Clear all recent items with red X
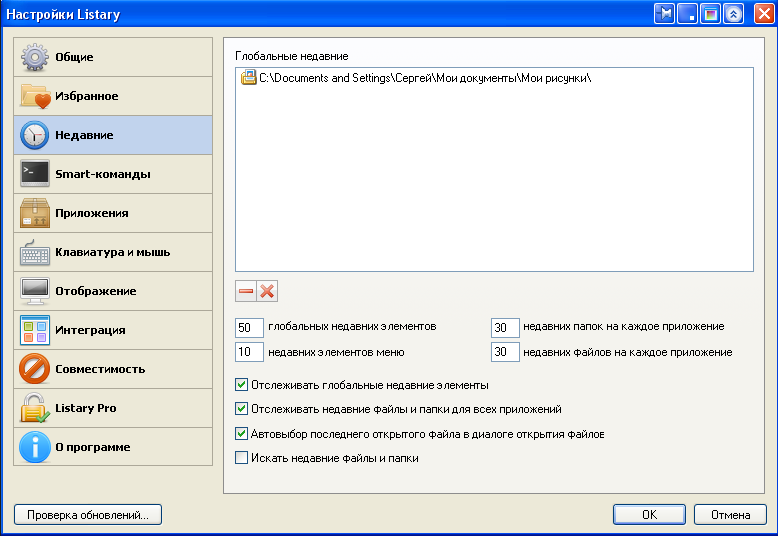The image size is (778, 536). click(x=267, y=291)
